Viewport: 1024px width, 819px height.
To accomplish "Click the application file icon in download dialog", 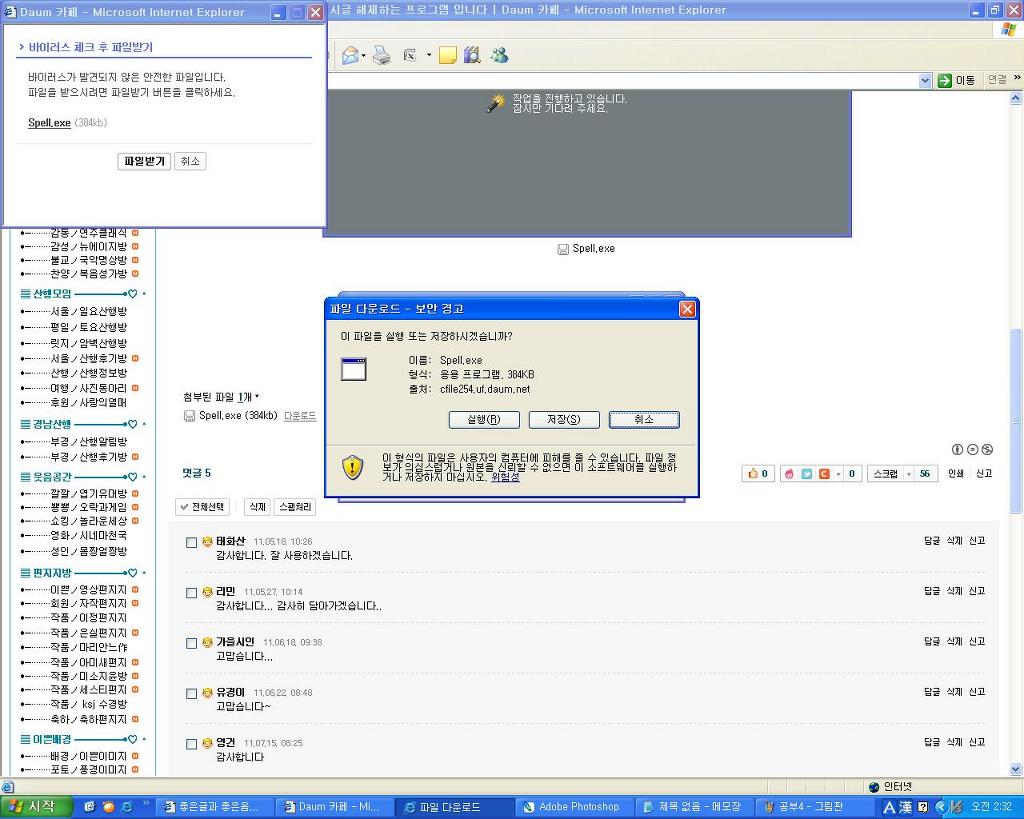I will click(x=353, y=369).
